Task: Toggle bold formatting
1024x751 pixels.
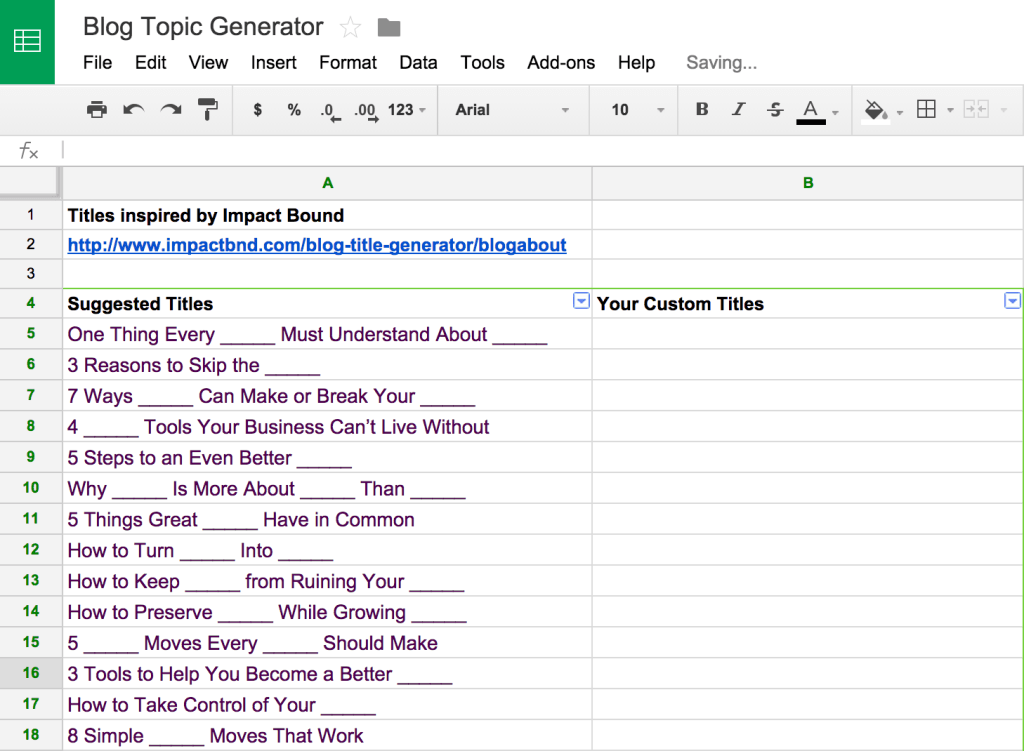Action: click(x=702, y=109)
